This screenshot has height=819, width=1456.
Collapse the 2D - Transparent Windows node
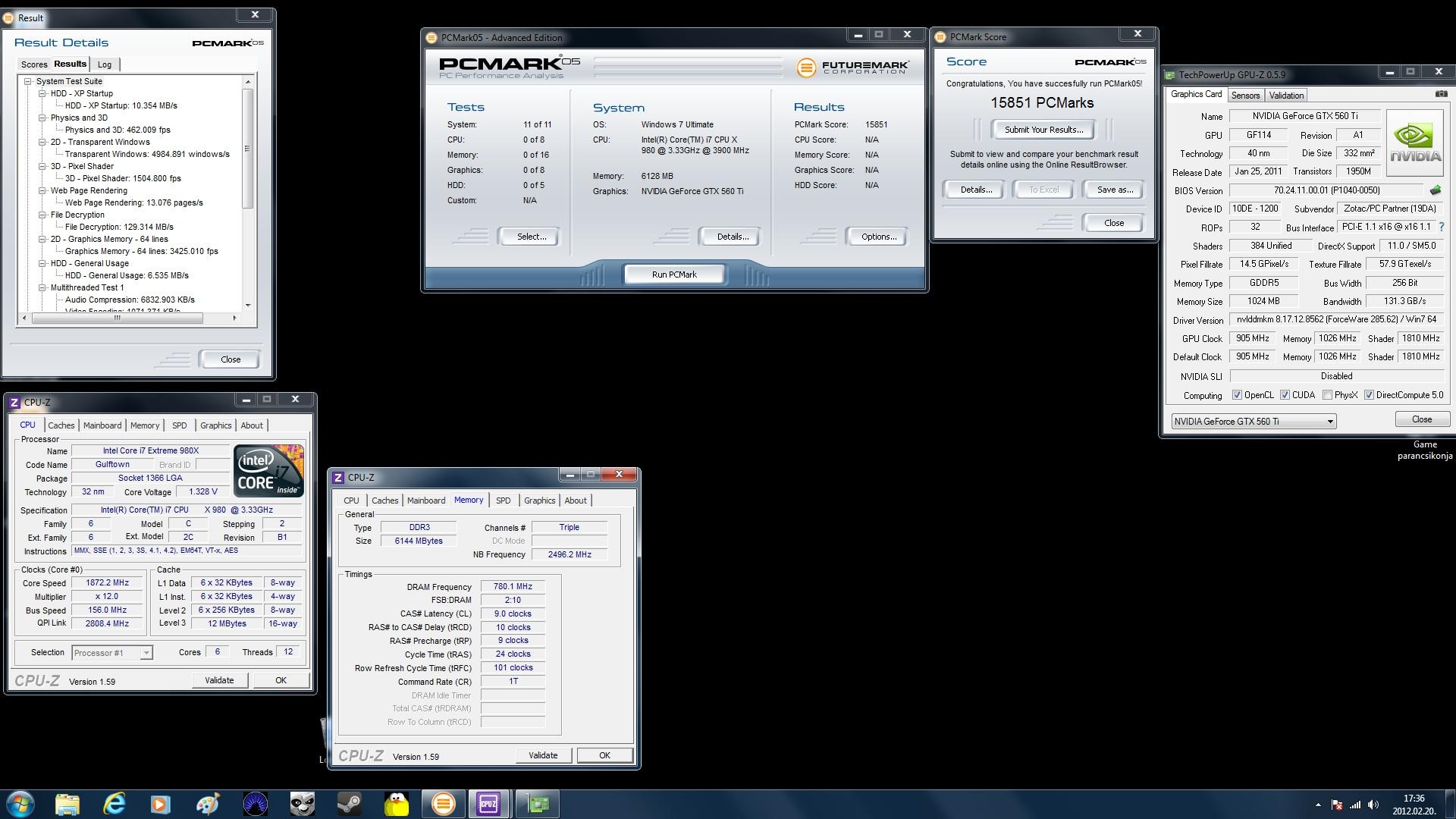tap(42, 142)
